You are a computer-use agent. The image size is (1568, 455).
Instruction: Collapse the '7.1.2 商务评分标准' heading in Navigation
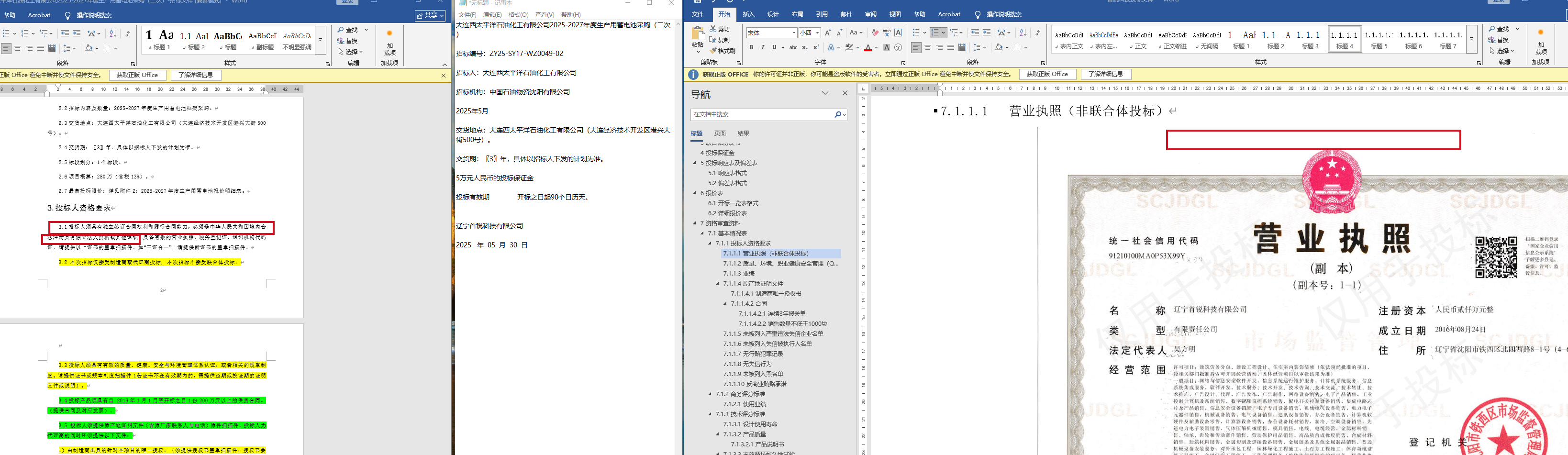(x=710, y=394)
